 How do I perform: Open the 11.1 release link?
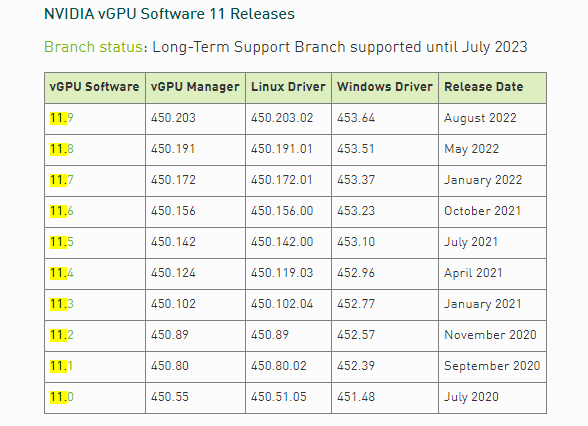click(x=62, y=366)
